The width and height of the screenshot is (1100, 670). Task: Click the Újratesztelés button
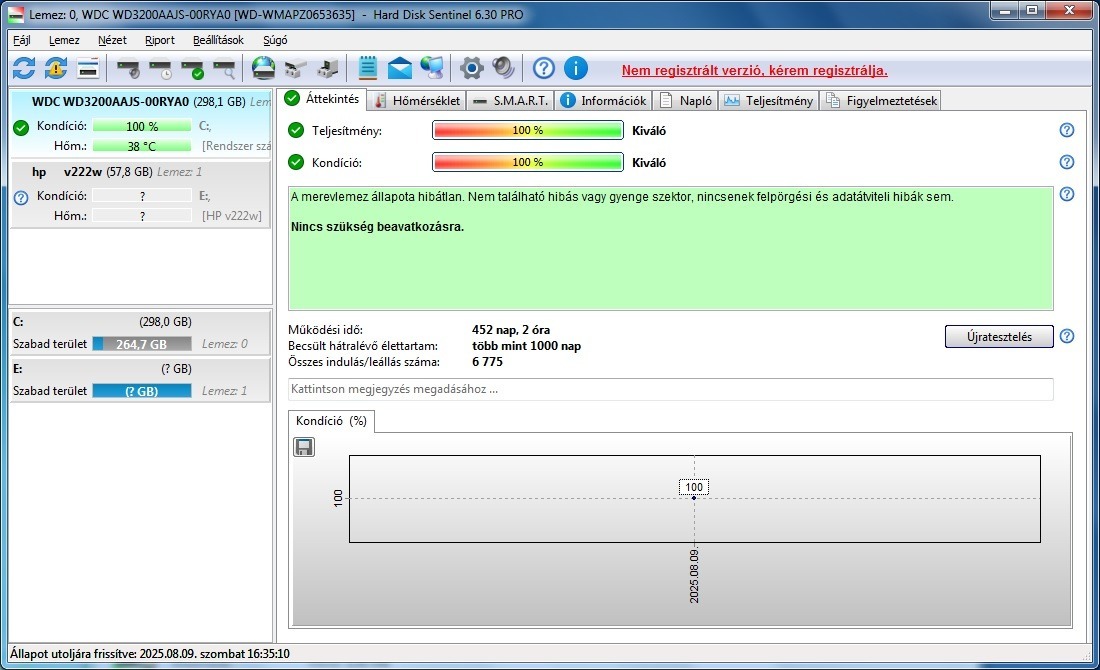tap(999, 337)
